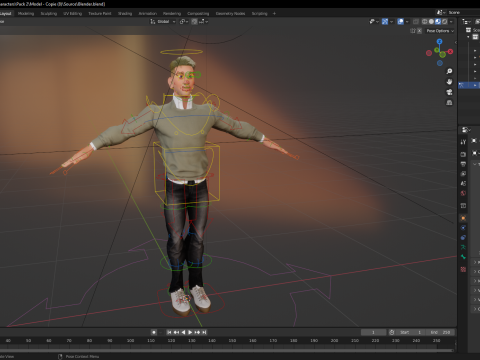
Task: Jump to timeline start frame
Action: click(169, 332)
